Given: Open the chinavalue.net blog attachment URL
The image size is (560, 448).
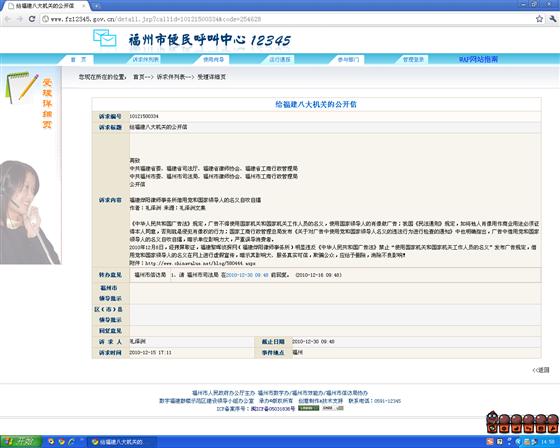Looking at the screenshot, I should 200,263.
